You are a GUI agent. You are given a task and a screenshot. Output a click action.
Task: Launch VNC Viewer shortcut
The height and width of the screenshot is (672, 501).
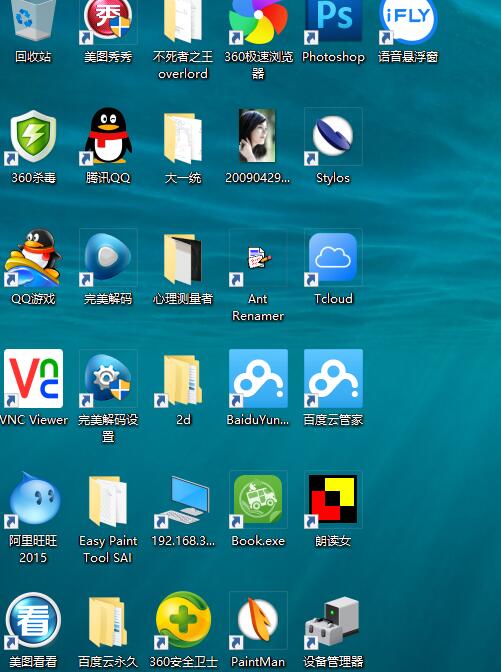coord(33,378)
